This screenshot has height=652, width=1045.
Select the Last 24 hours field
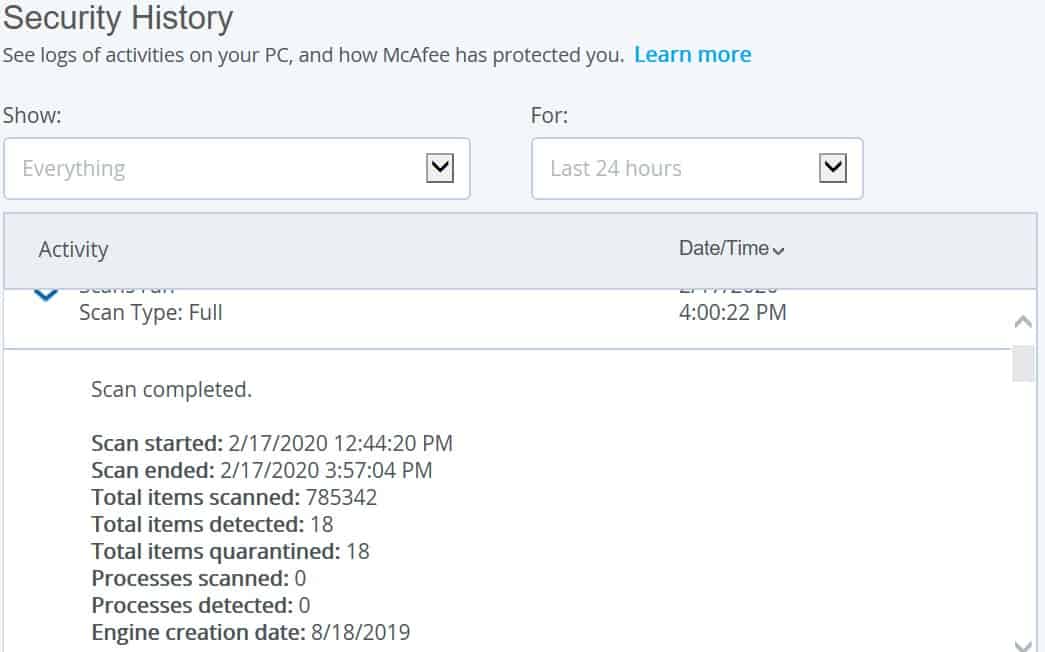(x=697, y=169)
